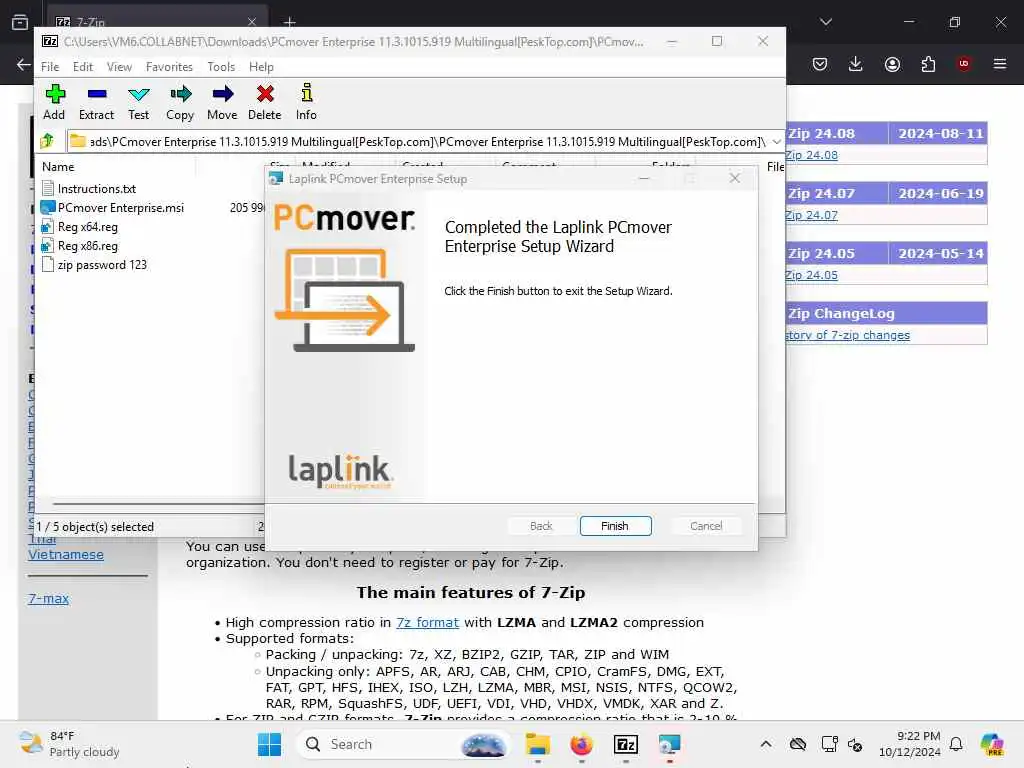Click the Extract toolbar icon
The image size is (1024, 768).
pyautogui.click(x=96, y=102)
